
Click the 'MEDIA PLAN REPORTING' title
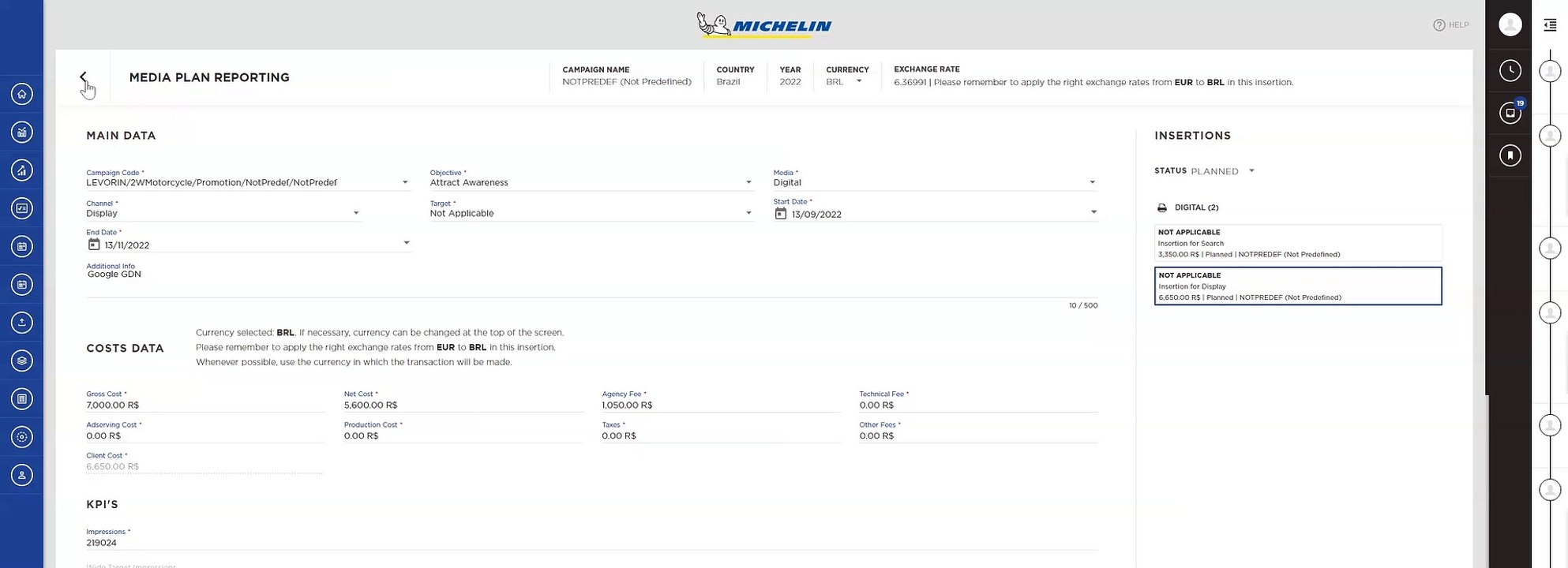pyautogui.click(x=209, y=77)
